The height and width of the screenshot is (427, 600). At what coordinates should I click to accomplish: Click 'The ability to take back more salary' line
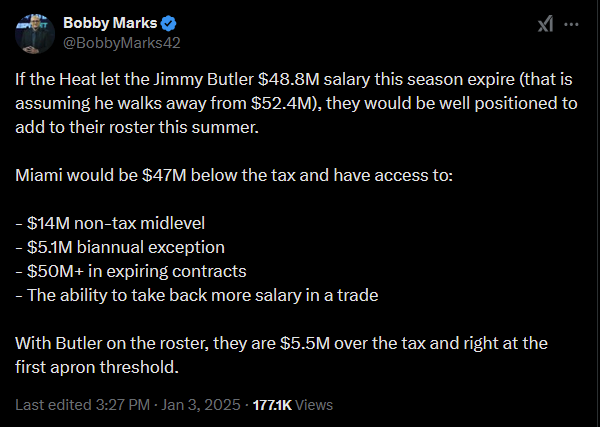click(x=197, y=295)
